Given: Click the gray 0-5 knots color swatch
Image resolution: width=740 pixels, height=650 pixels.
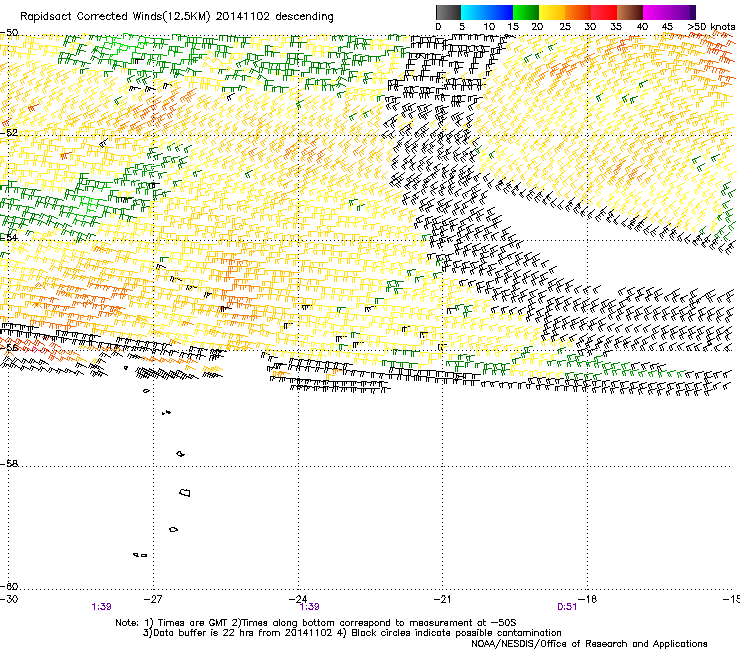Looking at the screenshot, I should (448, 12).
